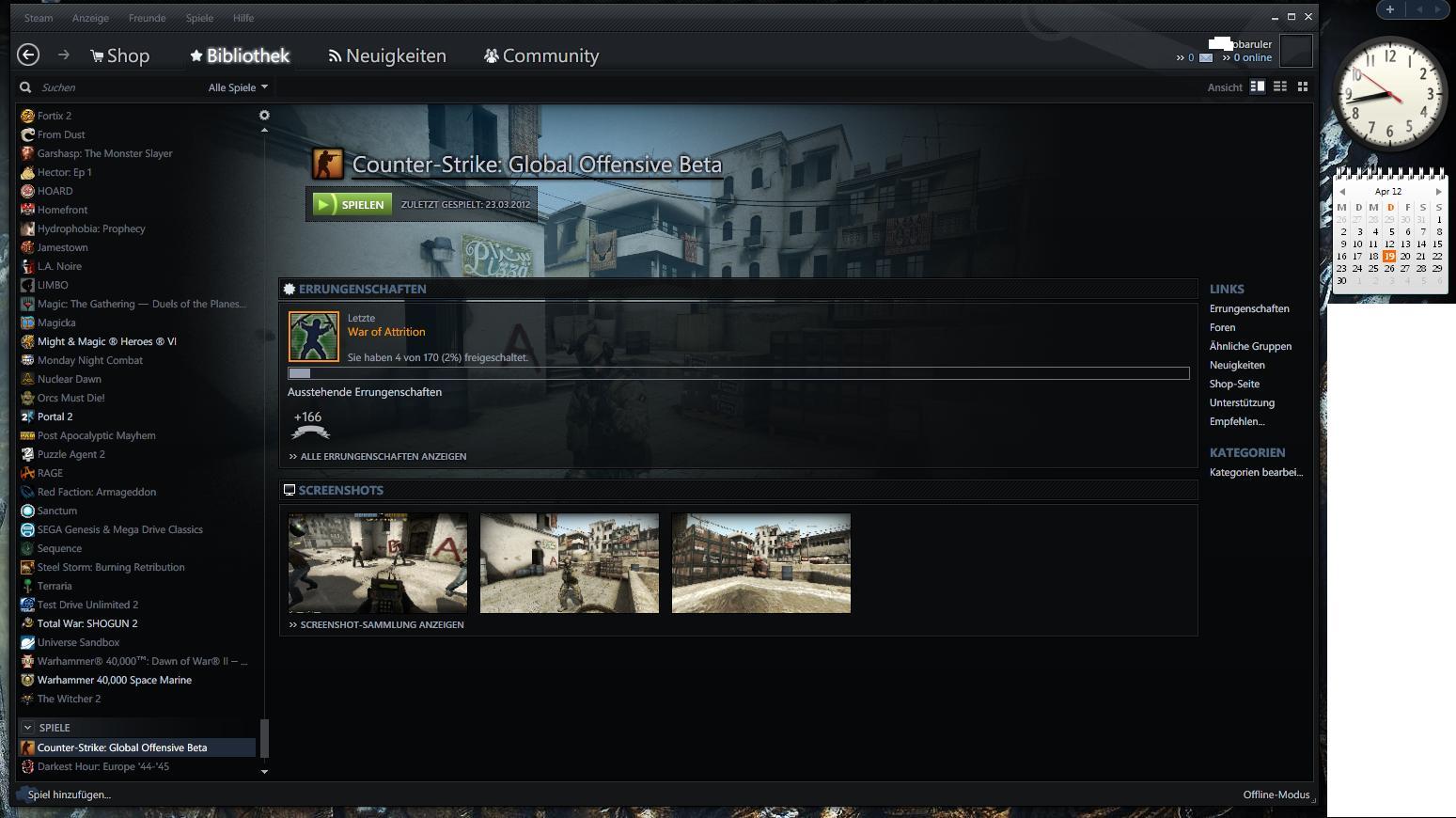Show the +166 pending achievements badge
Viewport: 1456px width, 818px height.
coord(309,425)
